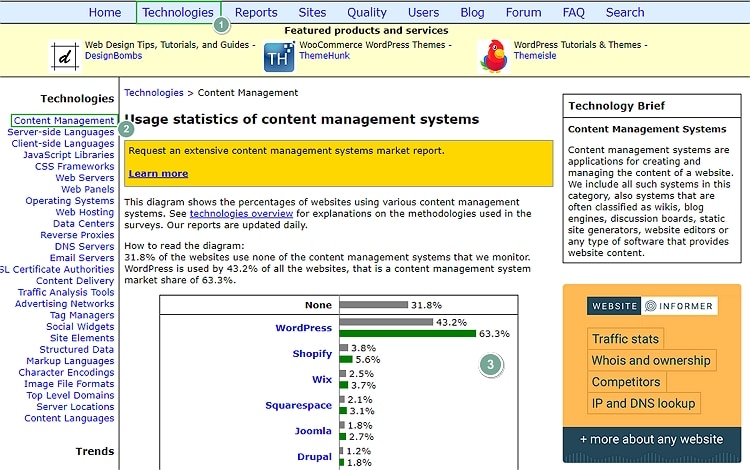Select Server-side Languages in sidebar
The width and height of the screenshot is (750, 470).
(61, 132)
